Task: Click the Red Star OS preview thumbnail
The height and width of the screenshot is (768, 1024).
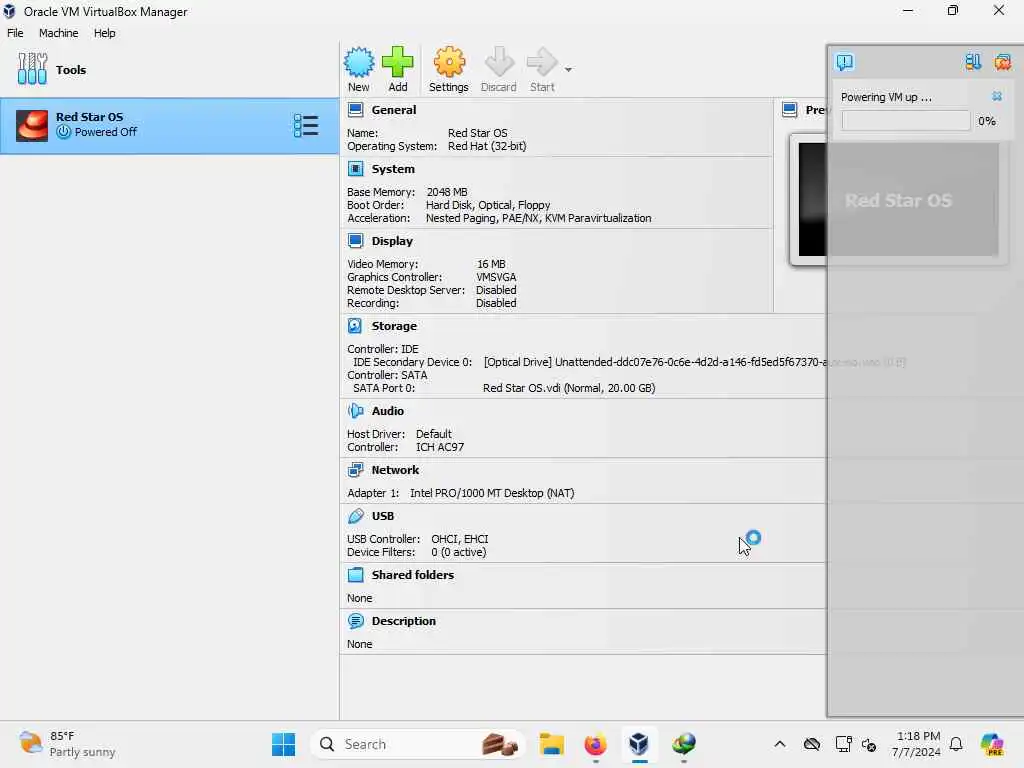Action: point(898,200)
